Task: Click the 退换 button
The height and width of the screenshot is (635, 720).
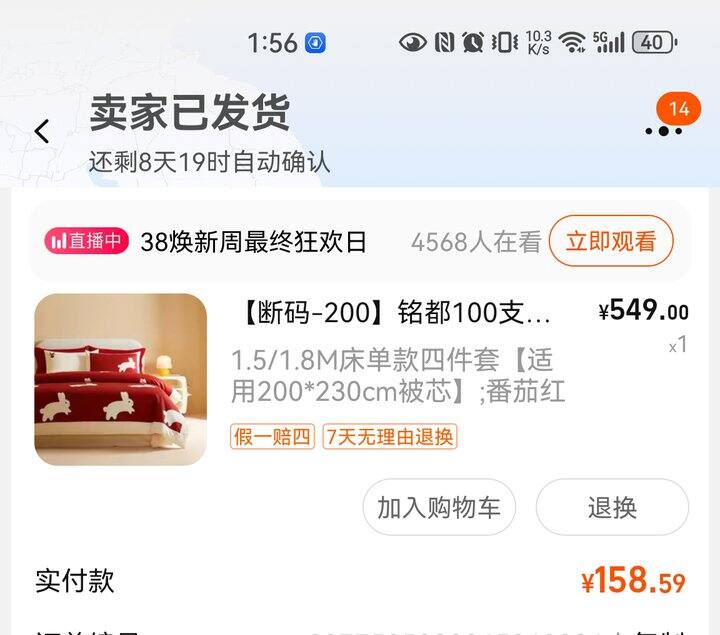Action: pos(612,507)
